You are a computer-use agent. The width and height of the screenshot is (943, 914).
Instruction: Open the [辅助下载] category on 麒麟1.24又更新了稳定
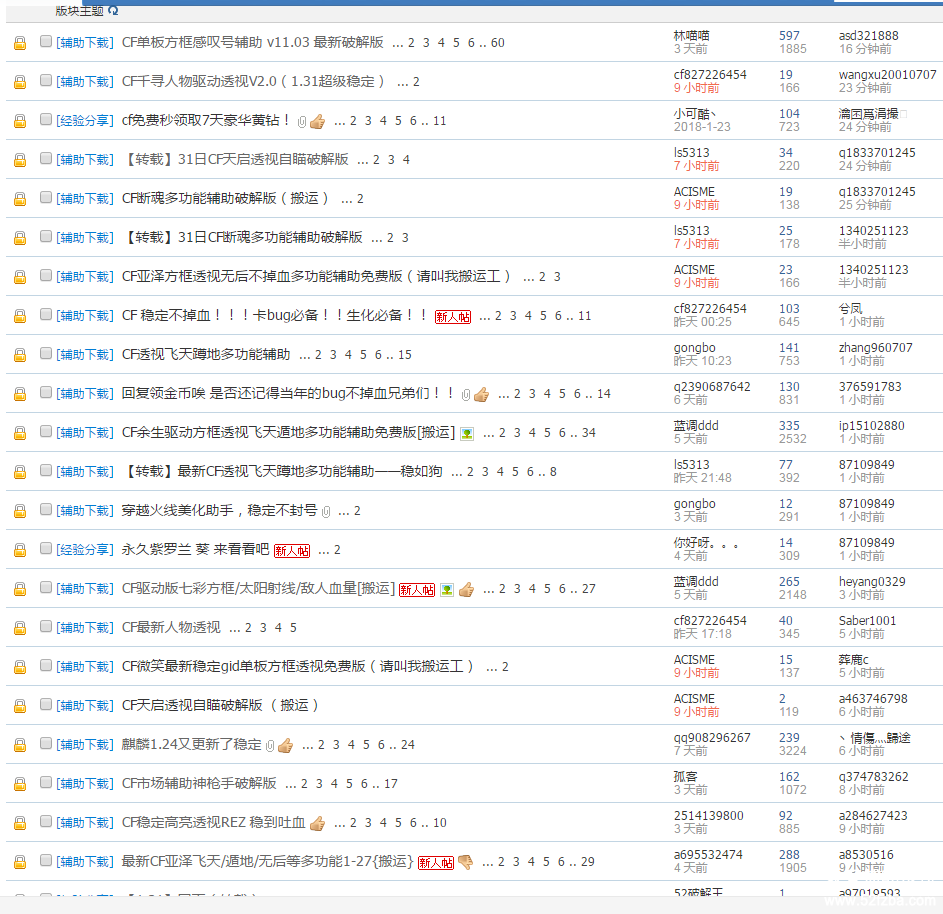pyautogui.click(x=85, y=744)
